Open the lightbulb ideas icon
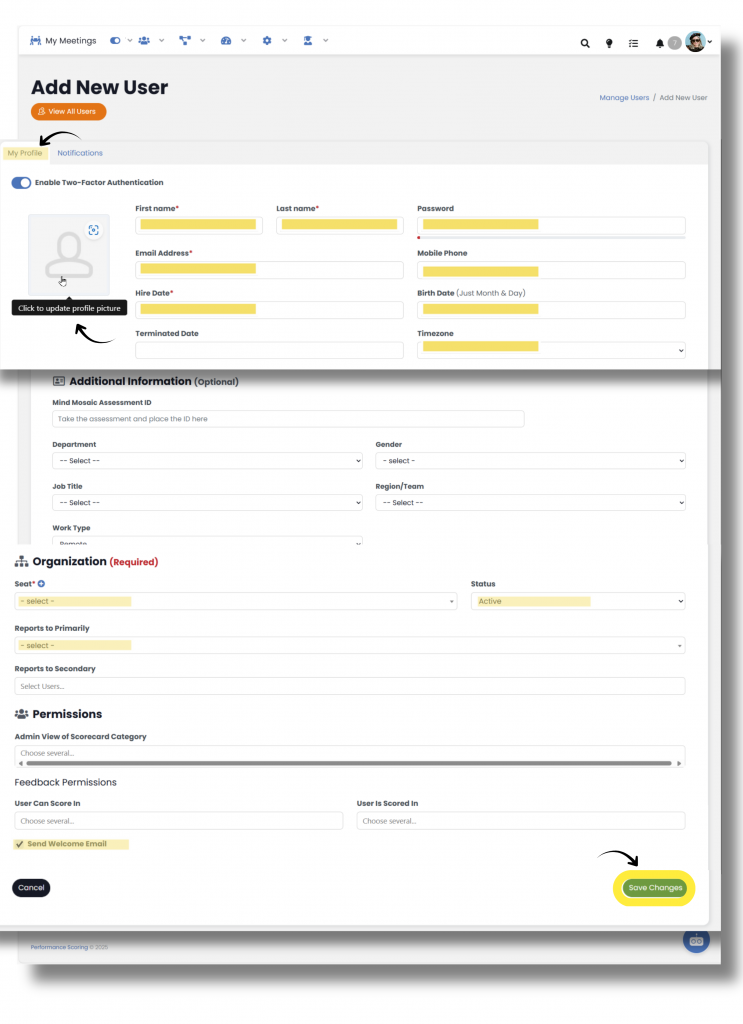 (x=609, y=43)
